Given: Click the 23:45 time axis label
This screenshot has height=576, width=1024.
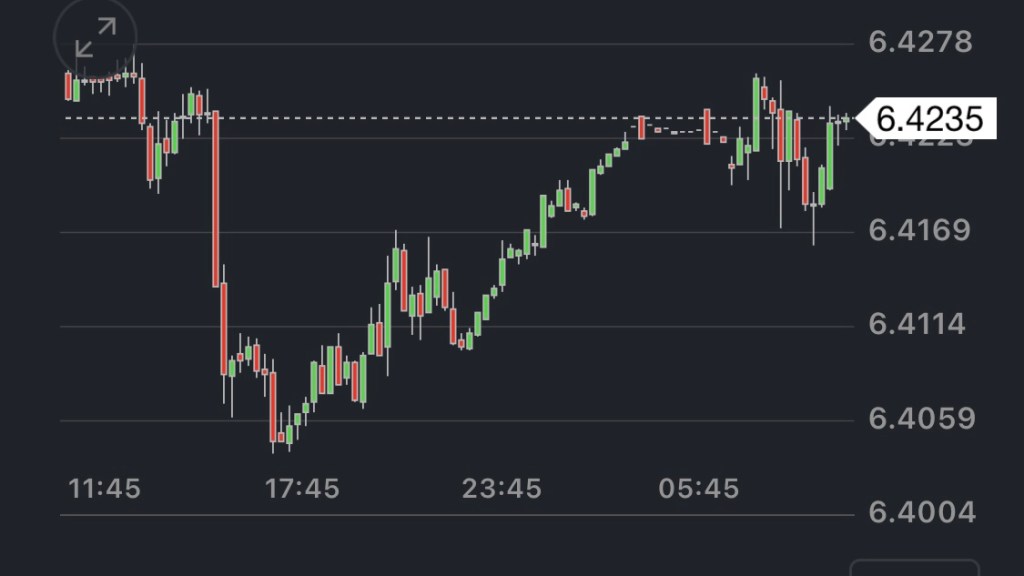Looking at the screenshot, I should pos(502,489).
